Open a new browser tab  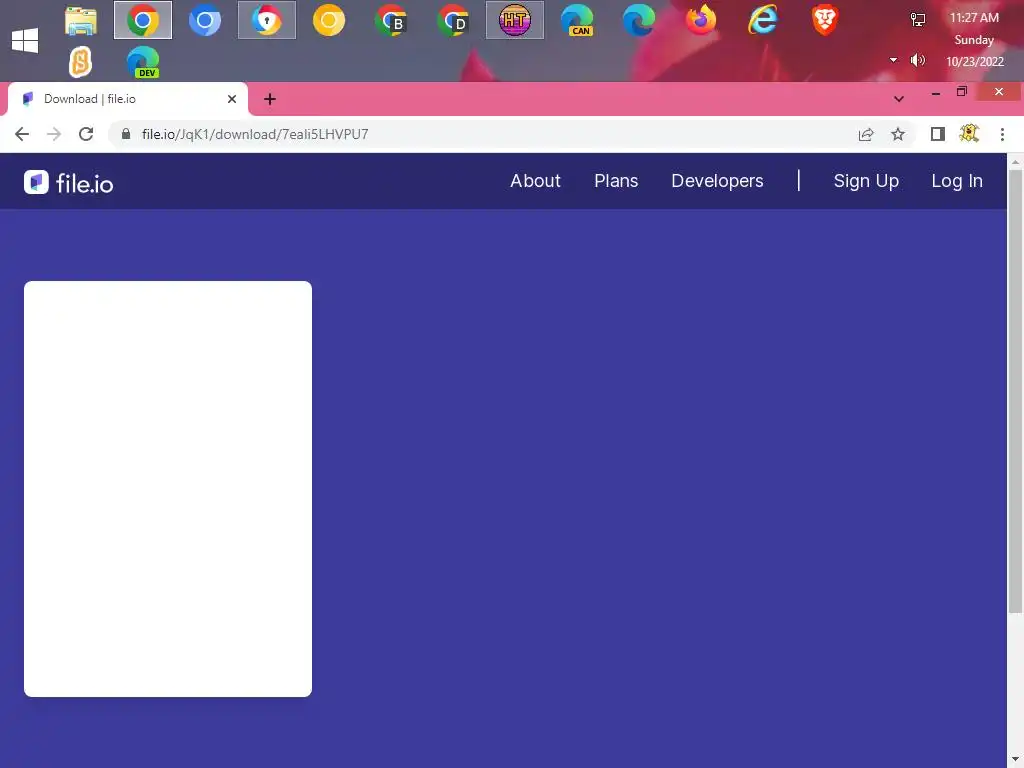tap(270, 99)
